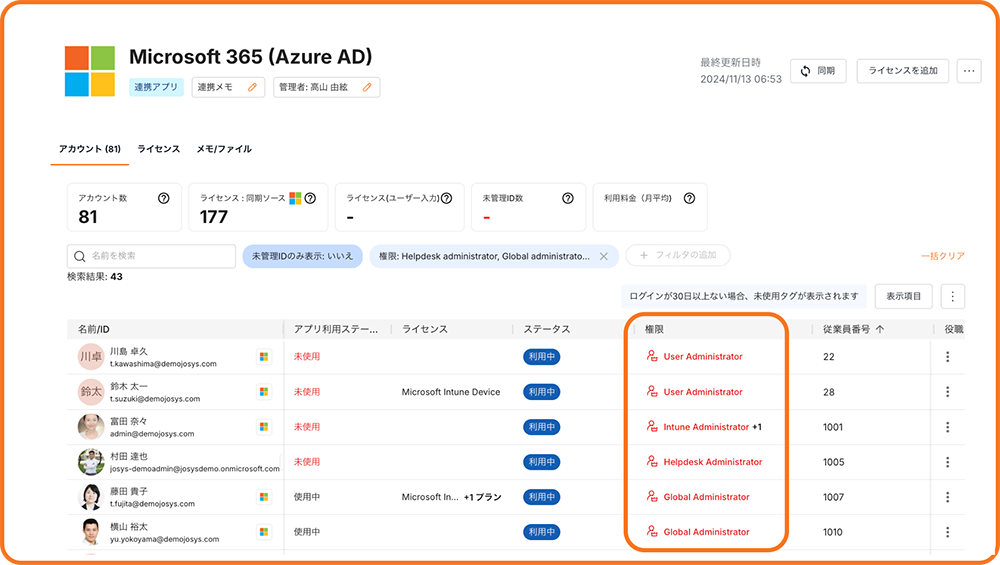The image size is (1000, 565).
Task: Open the メモ/ファイル tab
Action: coord(224,149)
